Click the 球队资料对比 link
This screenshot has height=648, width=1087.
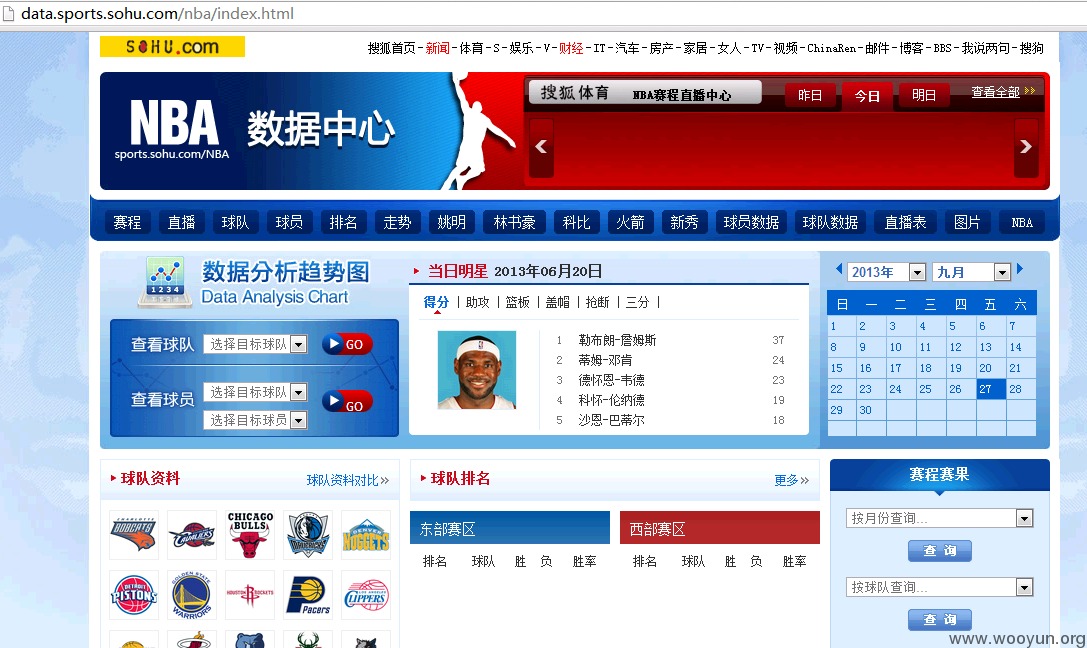click(348, 480)
